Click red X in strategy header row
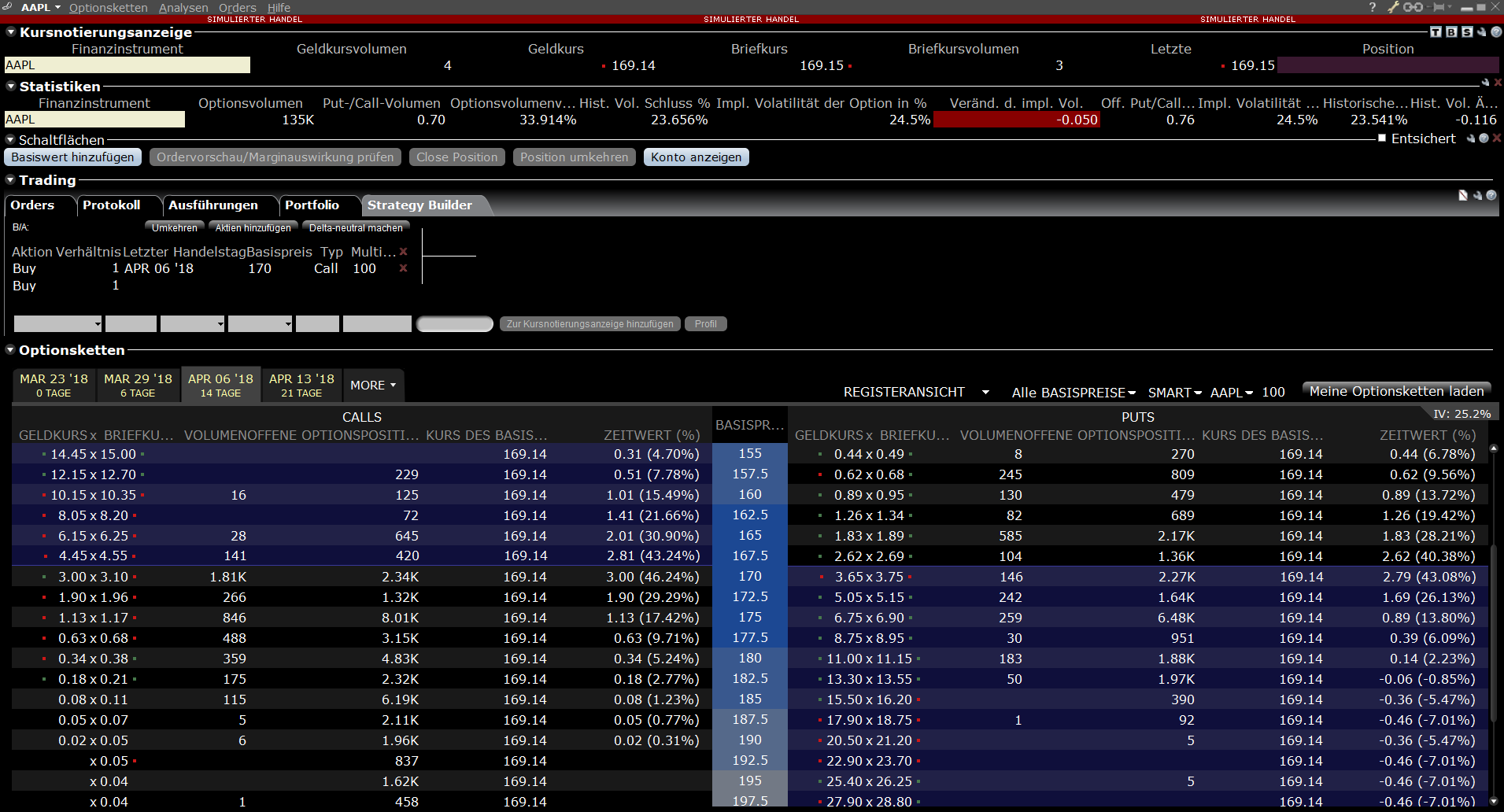The width and height of the screenshot is (1504, 812). point(404,252)
